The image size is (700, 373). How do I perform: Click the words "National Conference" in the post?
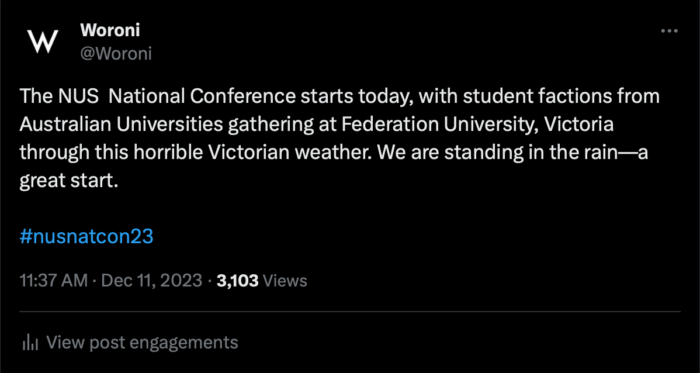pos(202,96)
